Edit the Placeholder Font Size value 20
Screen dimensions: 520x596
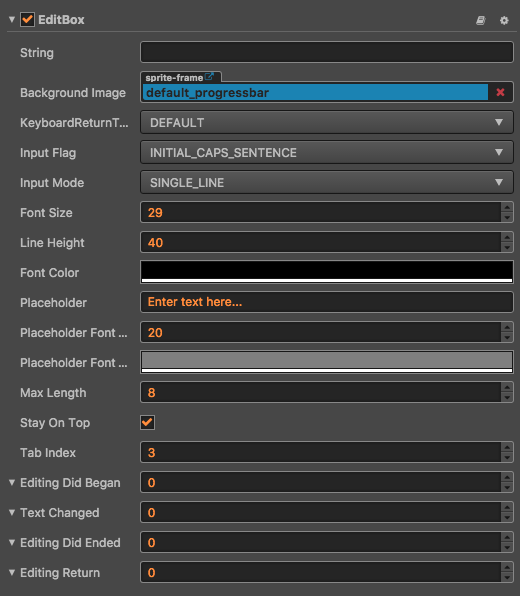pos(320,332)
